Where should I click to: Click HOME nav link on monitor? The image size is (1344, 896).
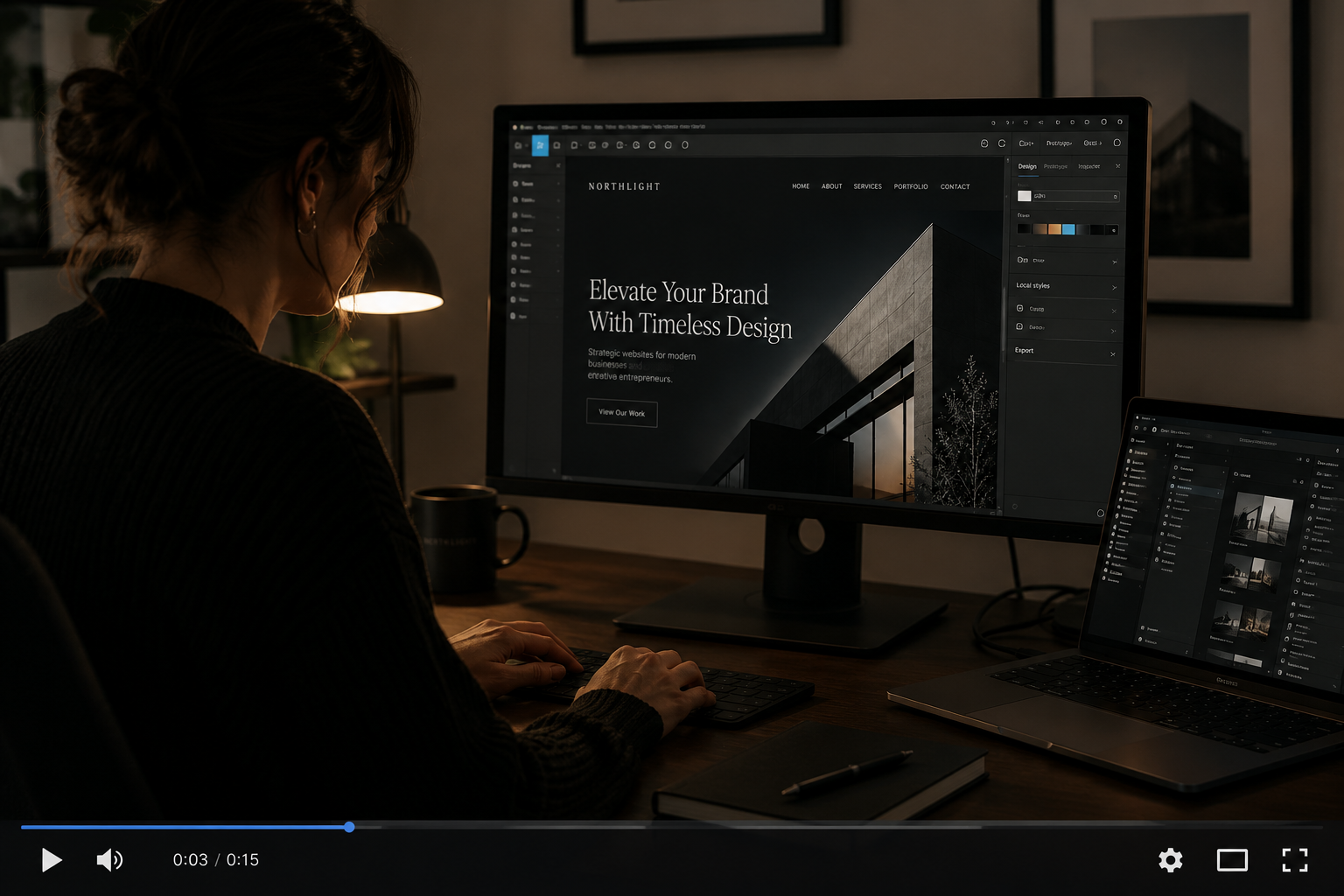801,186
